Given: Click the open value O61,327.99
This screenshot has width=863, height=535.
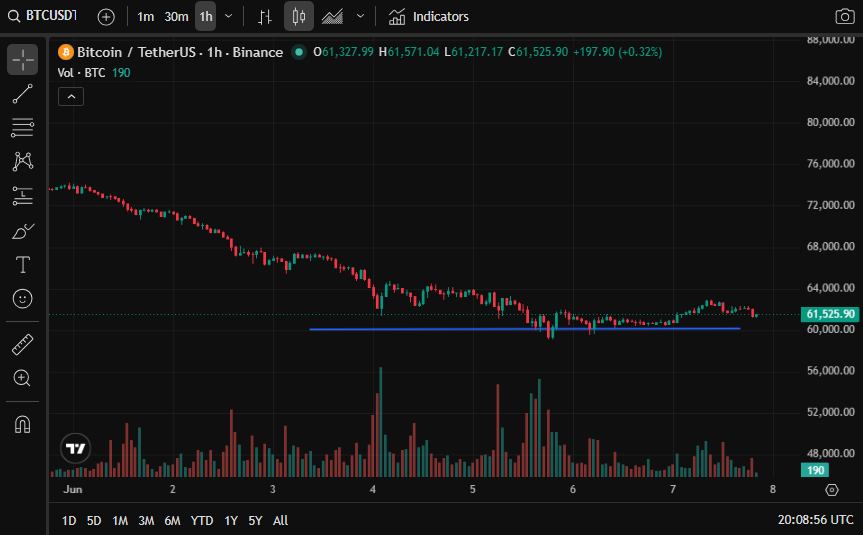Looking at the screenshot, I should click(343, 52).
